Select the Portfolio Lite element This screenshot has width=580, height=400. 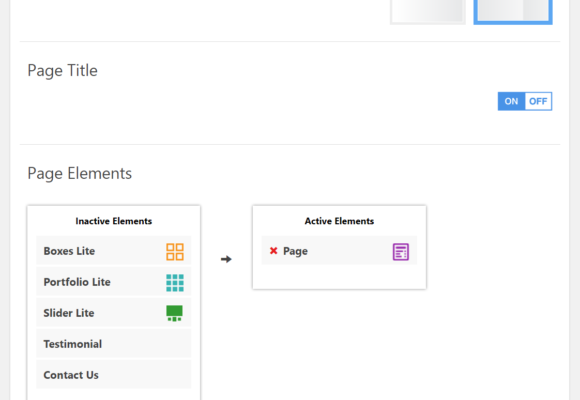tap(114, 282)
